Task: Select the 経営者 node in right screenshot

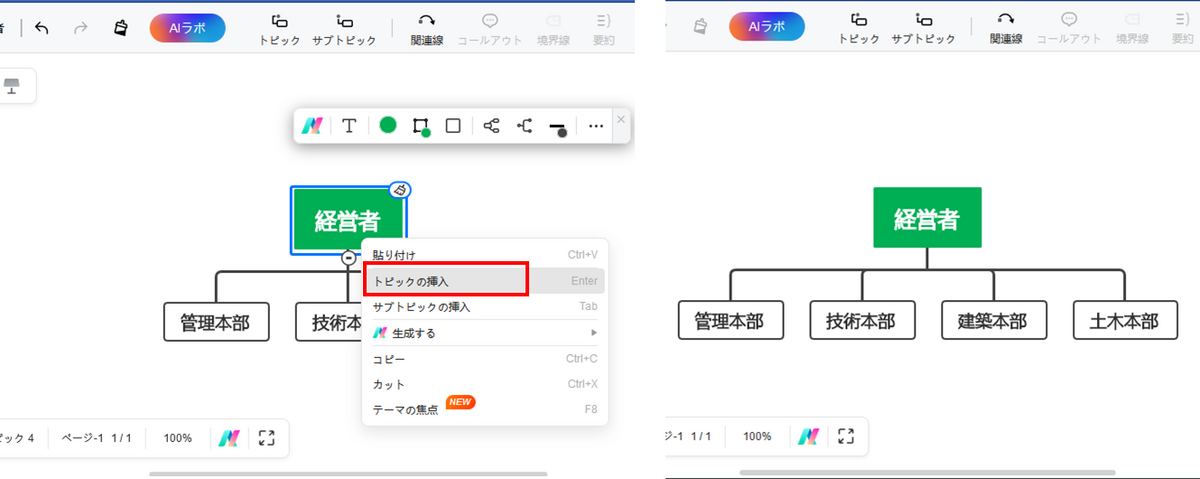Action: (x=927, y=217)
